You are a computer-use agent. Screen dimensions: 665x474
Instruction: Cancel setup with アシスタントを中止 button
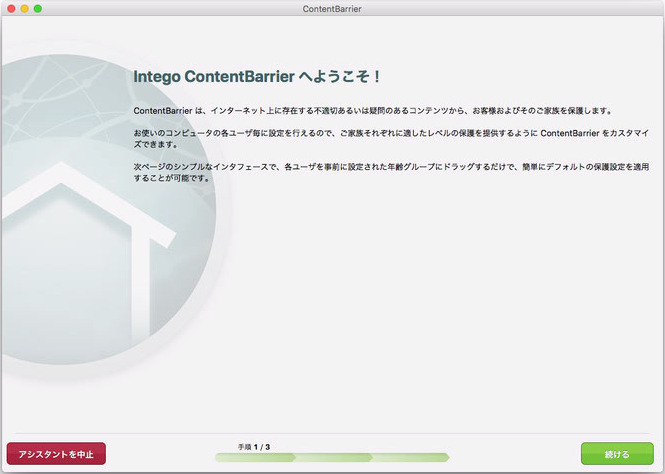(56, 454)
